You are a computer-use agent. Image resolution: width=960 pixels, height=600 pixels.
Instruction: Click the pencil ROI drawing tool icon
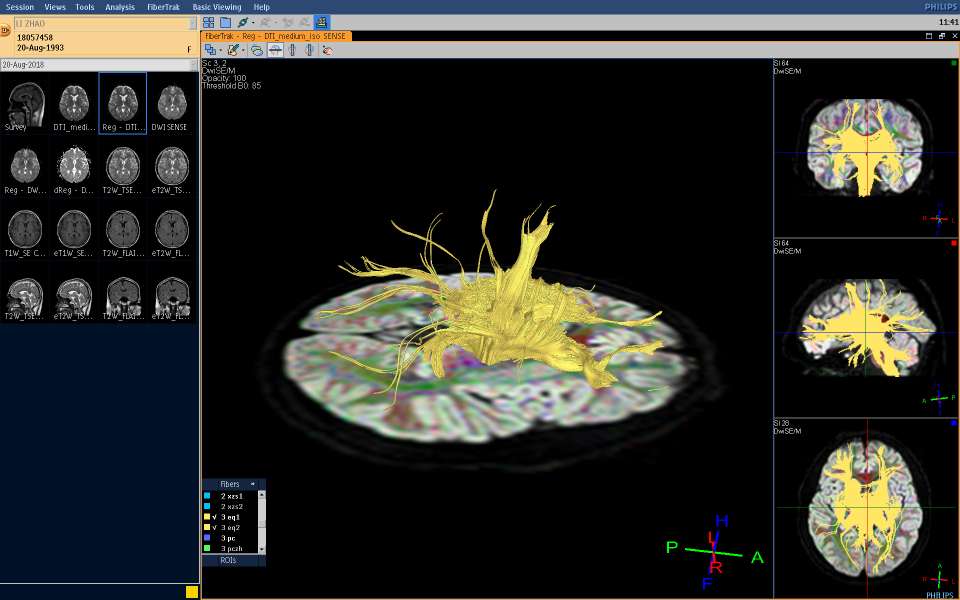233,50
